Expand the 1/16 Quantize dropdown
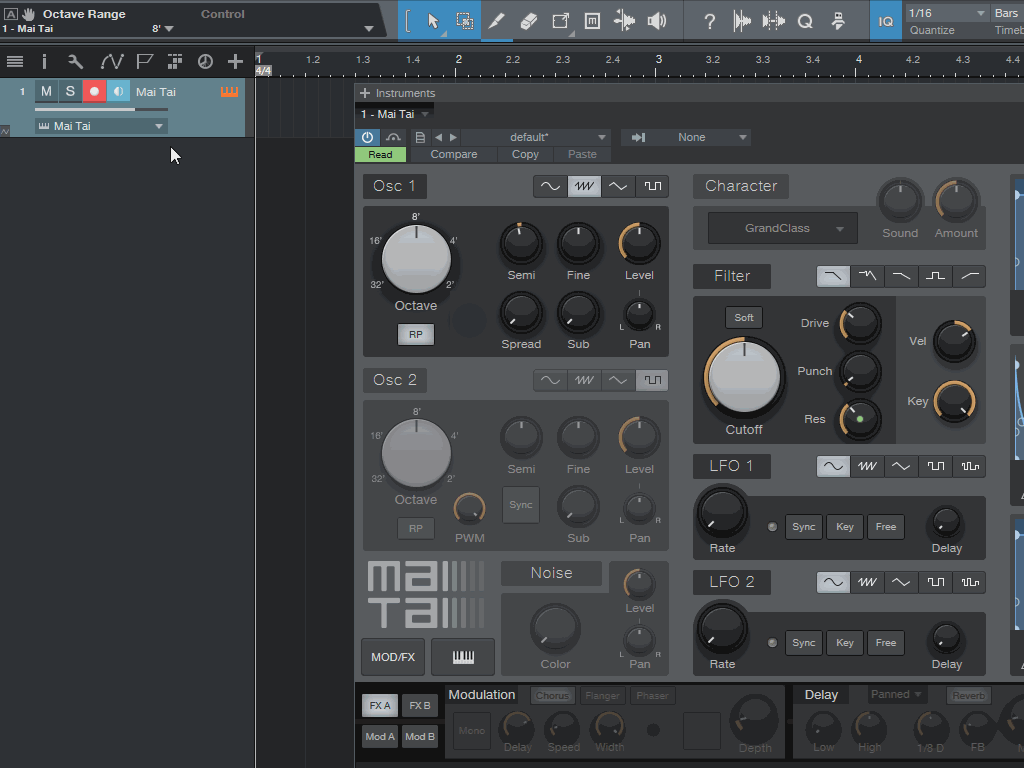The image size is (1024, 768). point(946,13)
